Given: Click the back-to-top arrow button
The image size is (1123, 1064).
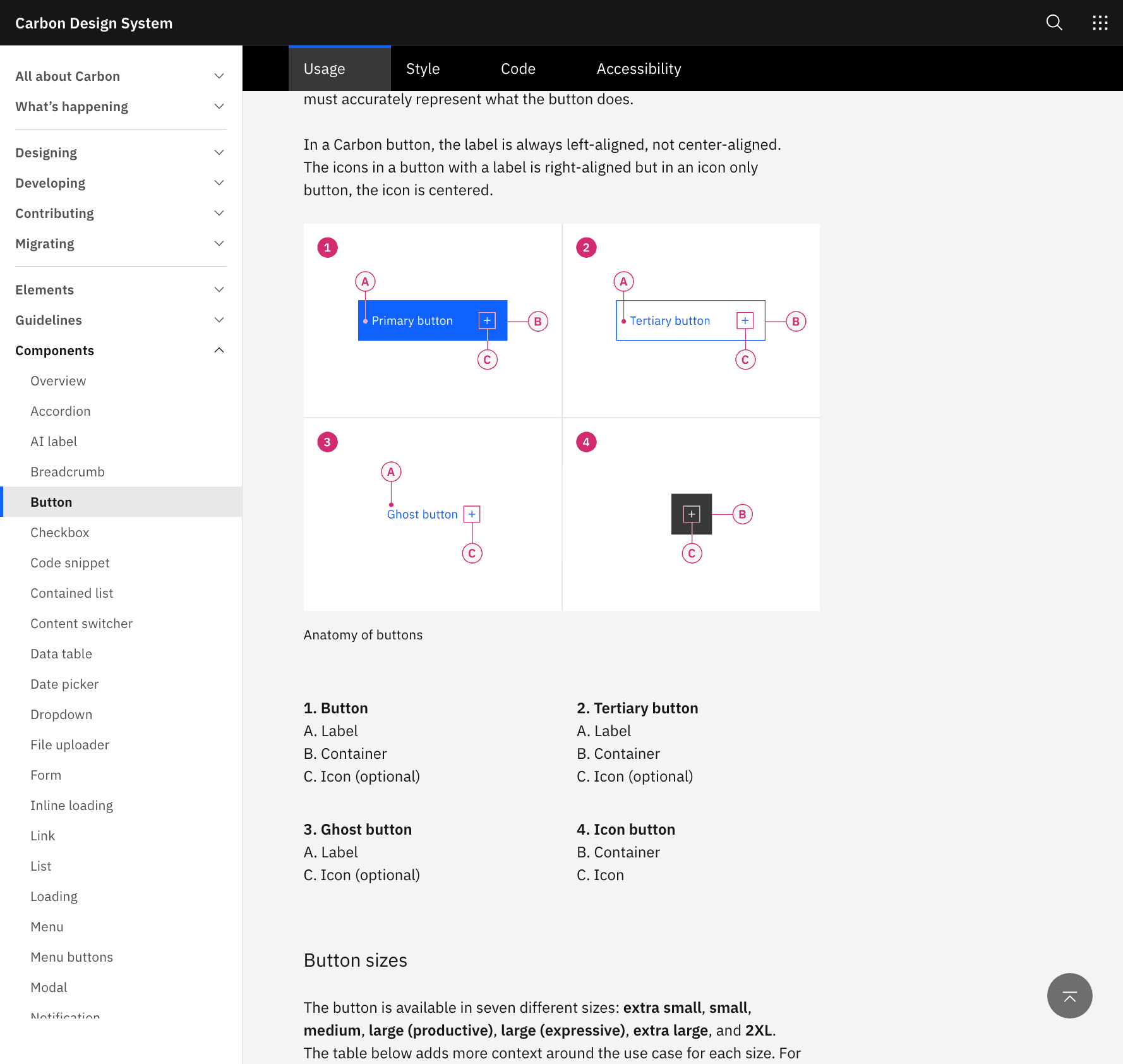Looking at the screenshot, I should pyautogui.click(x=1069, y=996).
